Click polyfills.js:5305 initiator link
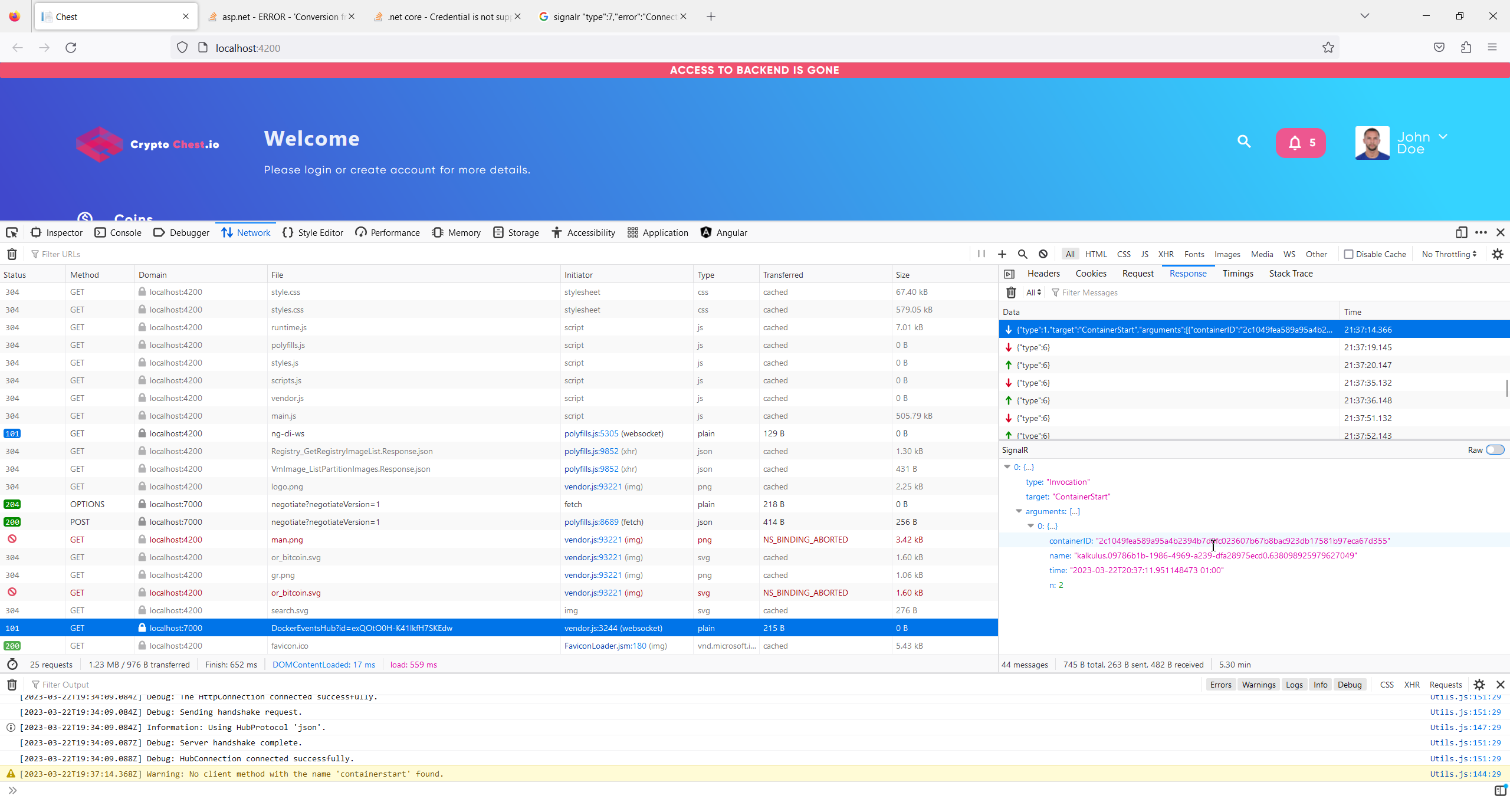1510x812 pixels. pyautogui.click(x=591, y=433)
